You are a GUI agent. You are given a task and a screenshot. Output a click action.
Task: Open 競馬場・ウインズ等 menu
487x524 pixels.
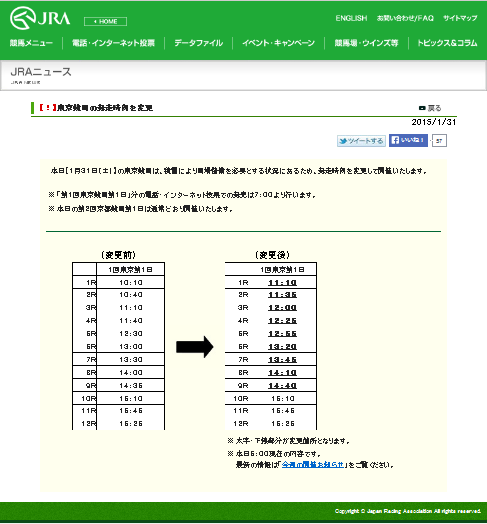coord(366,43)
